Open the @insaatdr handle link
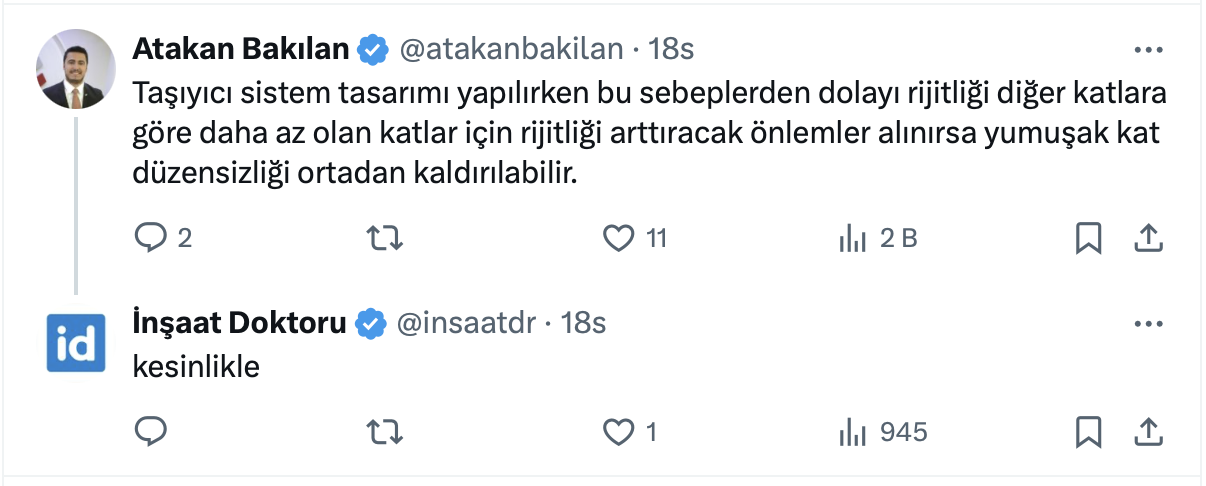Viewport: 1206px width, 486px height. pos(468,323)
